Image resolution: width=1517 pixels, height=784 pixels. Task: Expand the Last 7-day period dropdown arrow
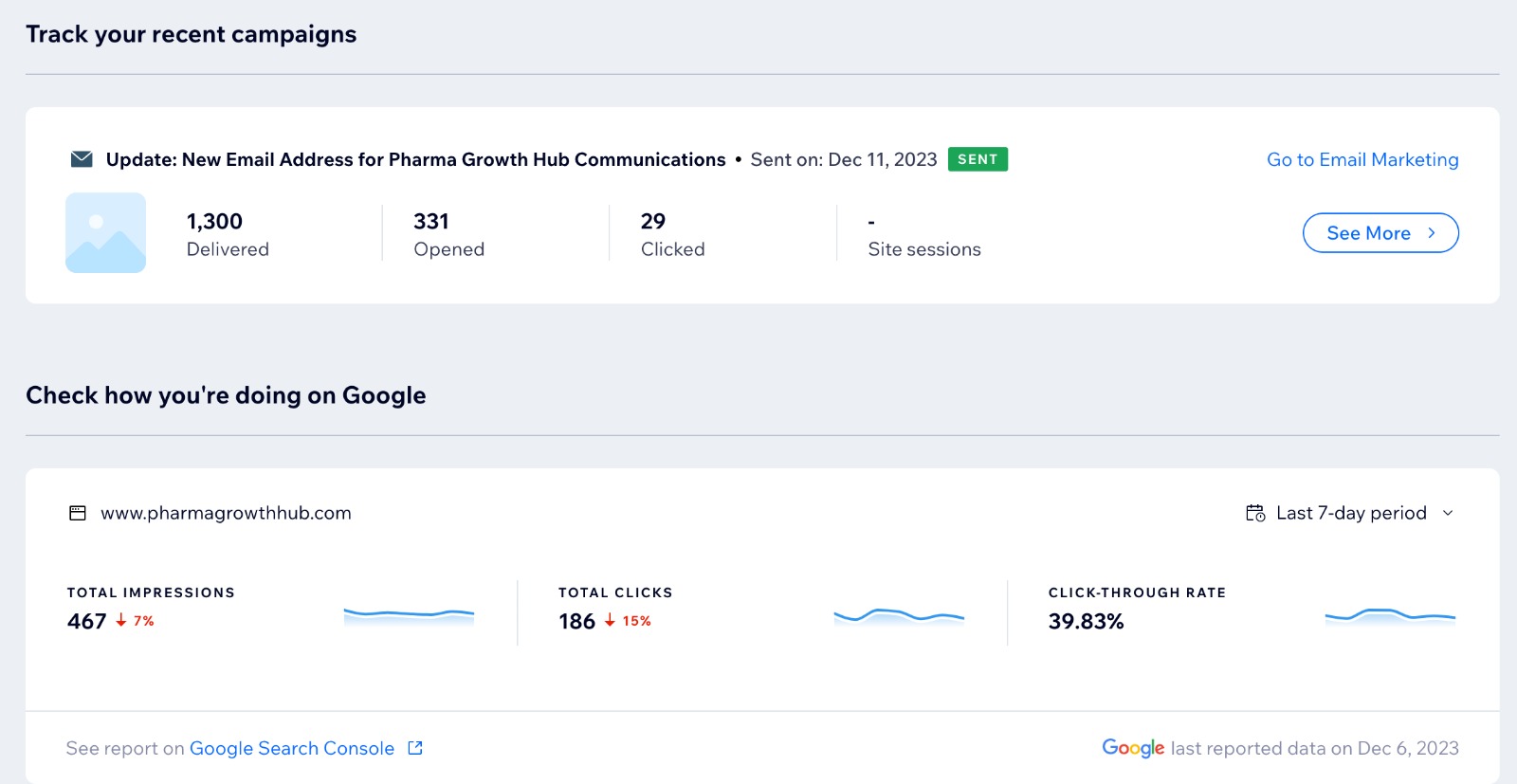[1448, 513]
